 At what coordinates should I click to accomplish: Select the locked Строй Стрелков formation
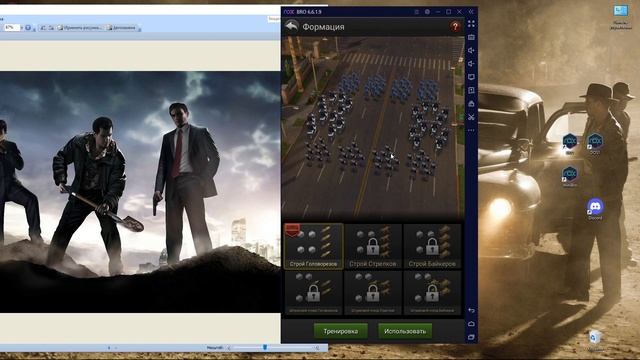click(x=373, y=246)
